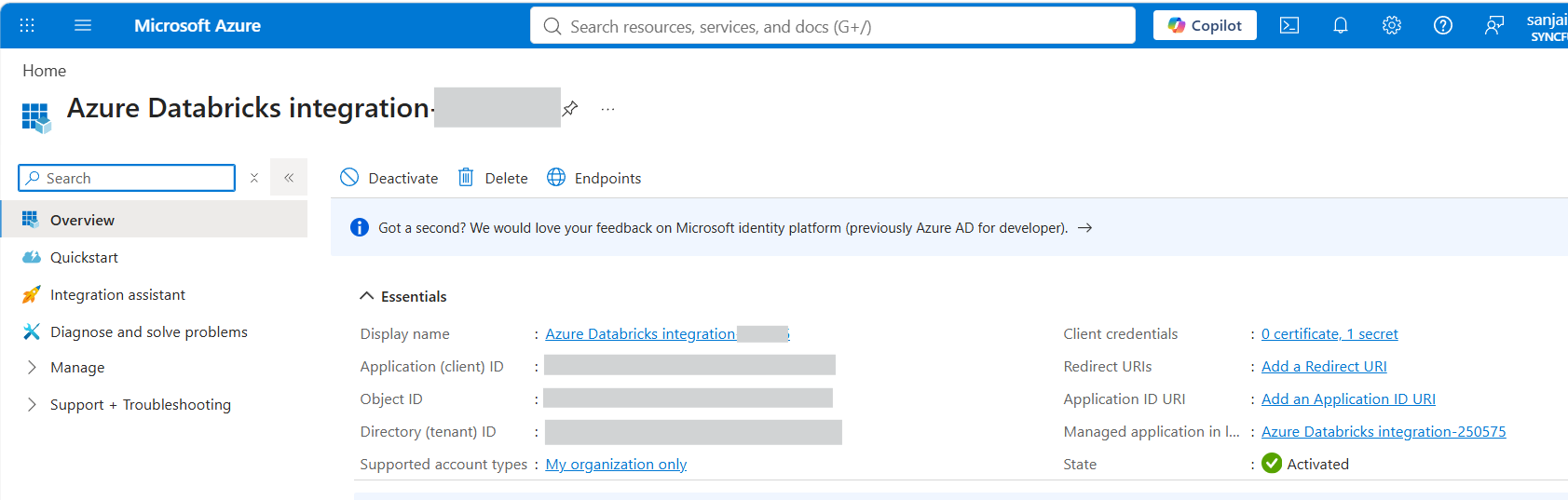Click the Diagnose wrench icon
Image resolution: width=1568 pixels, height=500 pixels.
pyautogui.click(x=31, y=331)
